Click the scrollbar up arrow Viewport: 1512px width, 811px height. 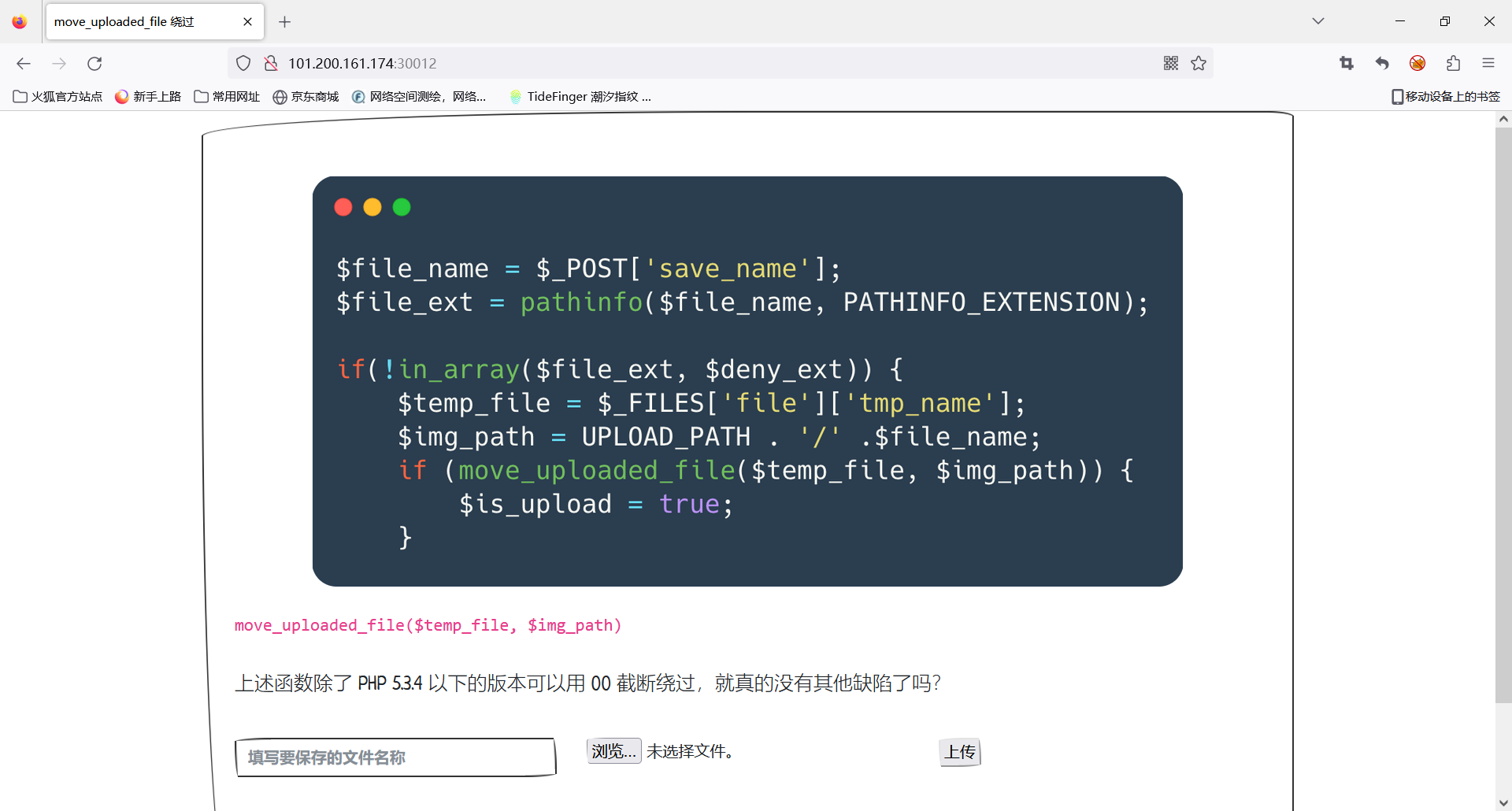point(1503,120)
